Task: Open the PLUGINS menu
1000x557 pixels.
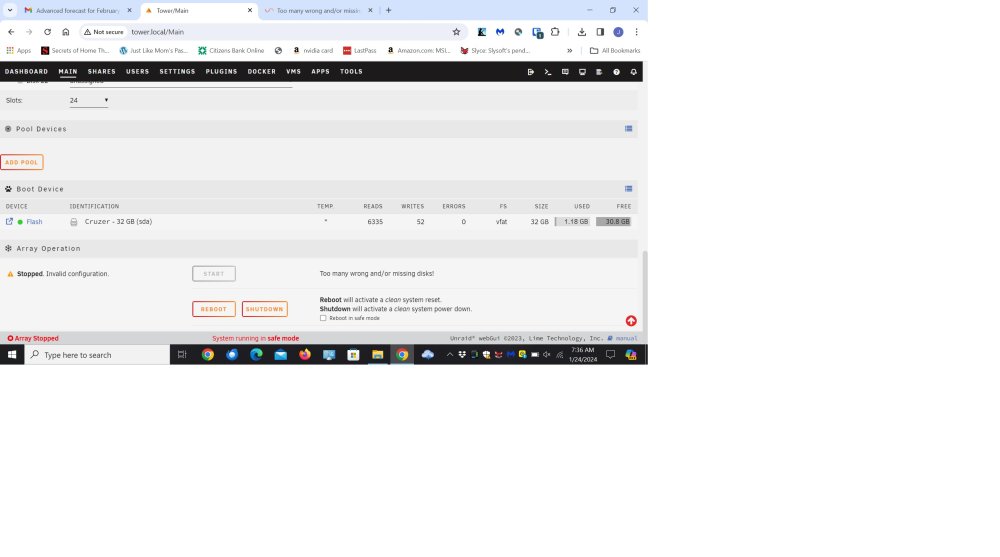Action: coord(221,72)
